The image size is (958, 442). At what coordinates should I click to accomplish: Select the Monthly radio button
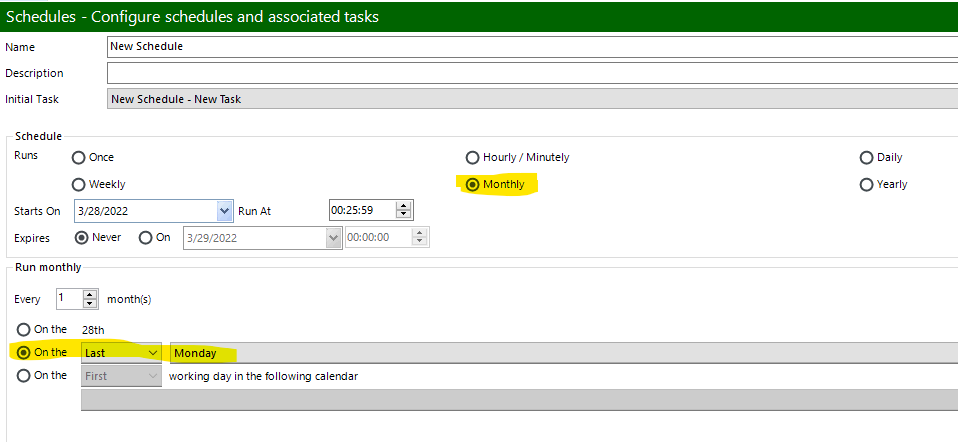(473, 185)
